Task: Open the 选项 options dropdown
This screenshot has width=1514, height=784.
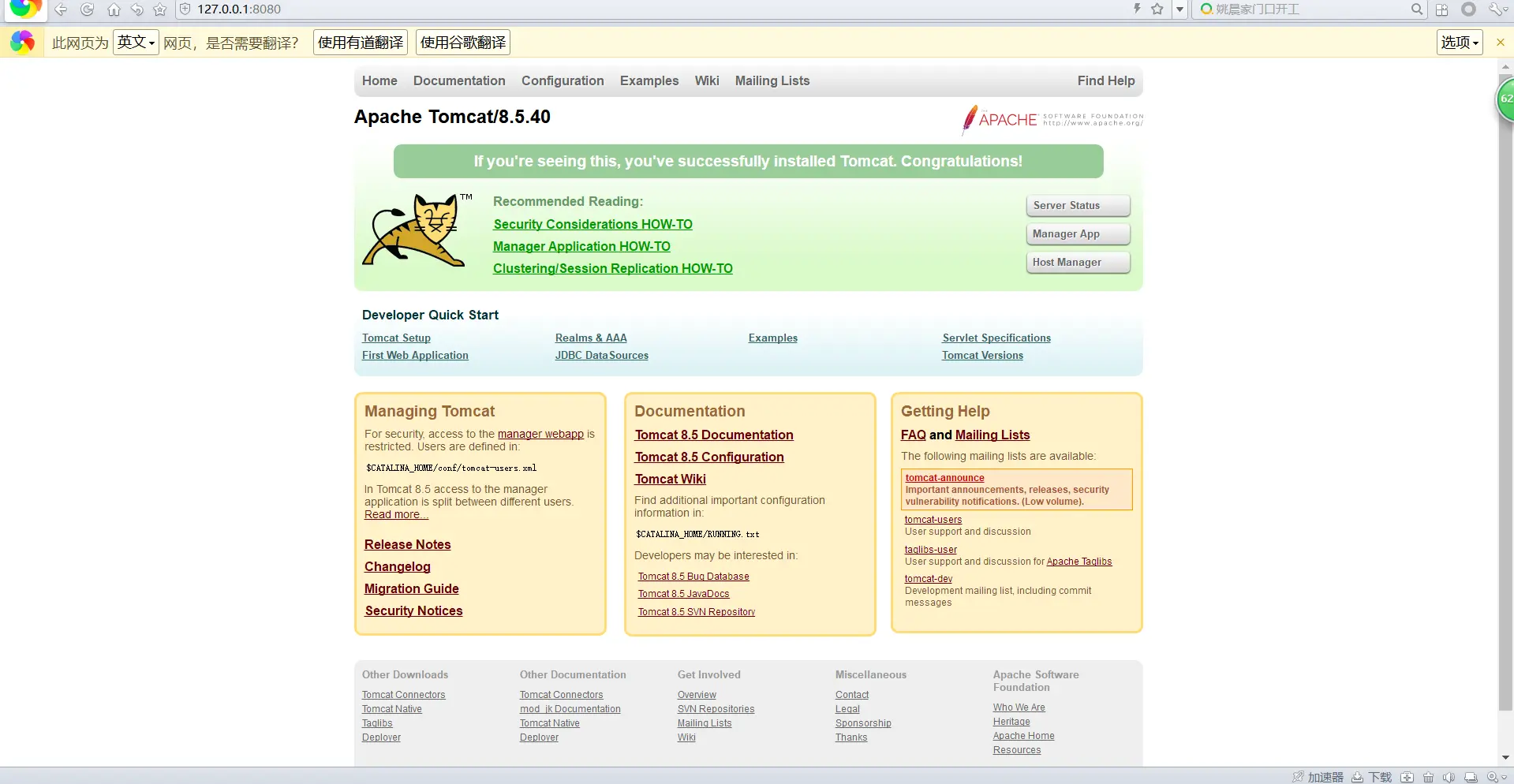Action: point(1460,43)
